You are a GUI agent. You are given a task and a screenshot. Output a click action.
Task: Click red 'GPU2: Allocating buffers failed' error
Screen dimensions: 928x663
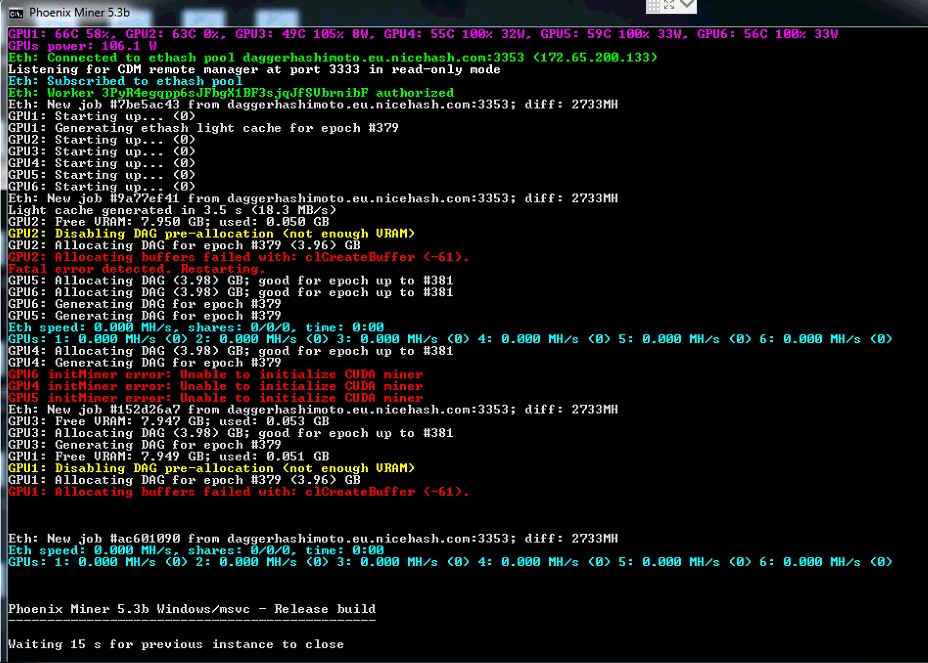point(239,257)
